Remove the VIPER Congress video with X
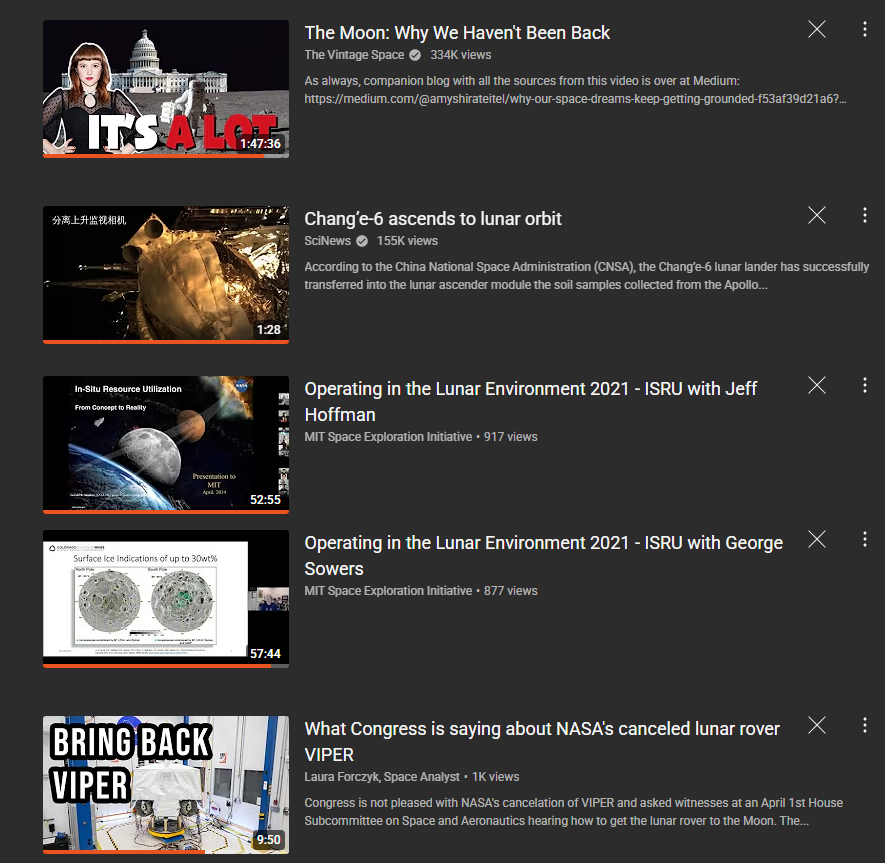The image size is (885, 863). click(x=817, y=725)
